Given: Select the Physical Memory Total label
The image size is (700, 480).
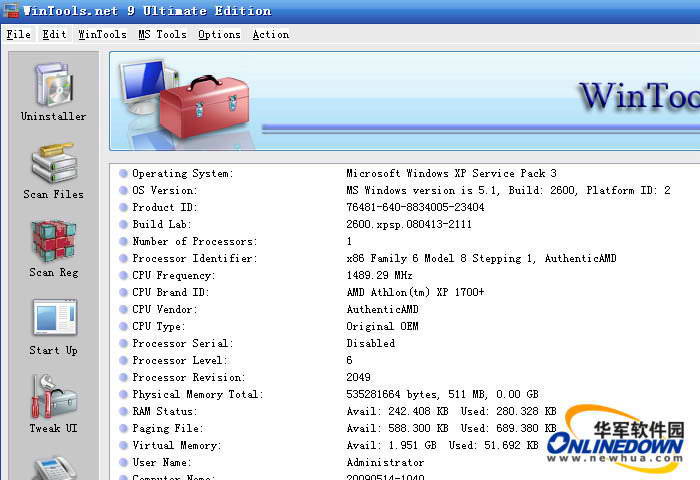Looking at the screenshot, I should coord(198,394).
